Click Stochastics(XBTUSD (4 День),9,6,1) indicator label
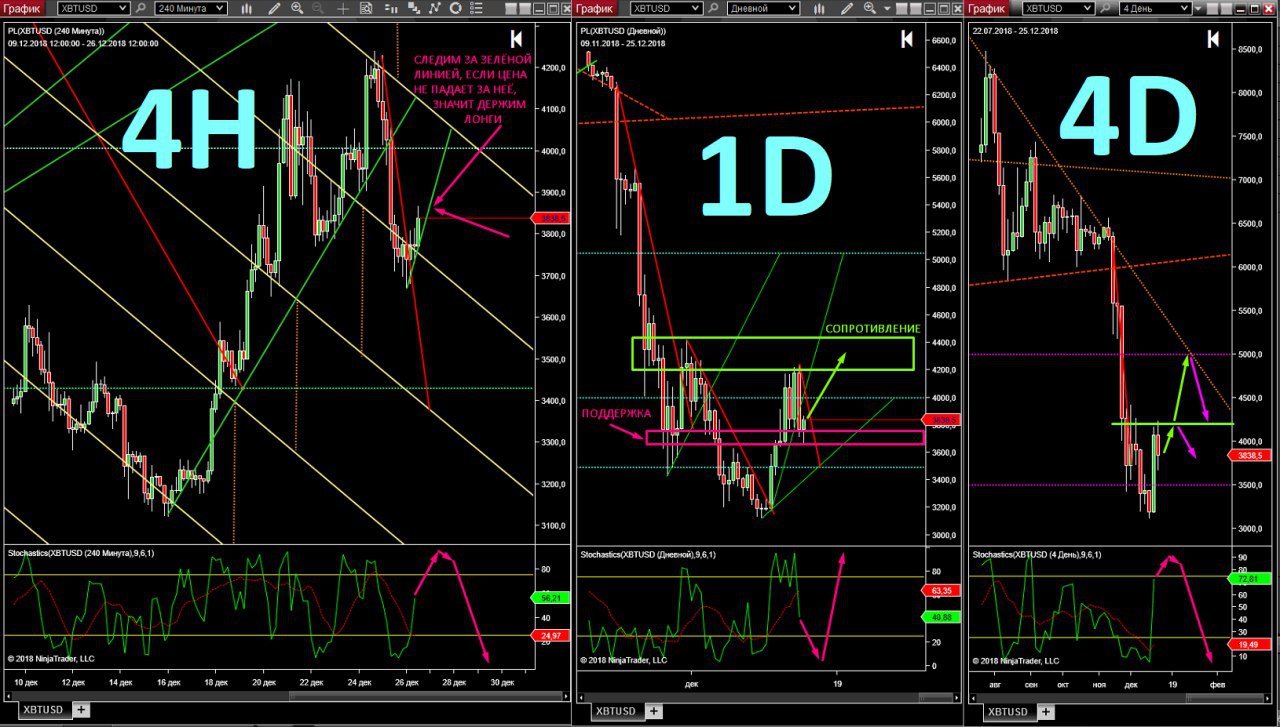Screen dimensions: 1280x727 [x=1039, y=553]
